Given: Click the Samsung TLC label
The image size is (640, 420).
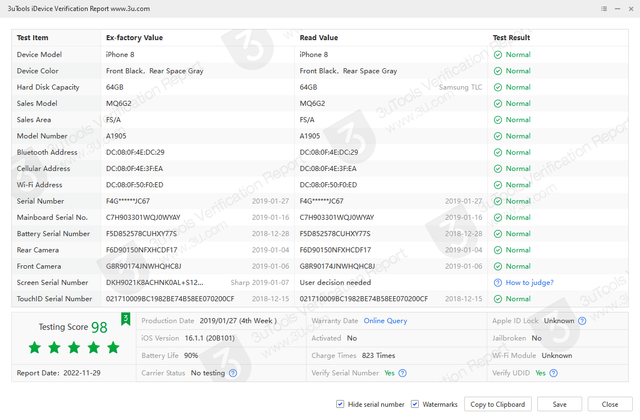Looking at the screenshot, I should 460,87.
